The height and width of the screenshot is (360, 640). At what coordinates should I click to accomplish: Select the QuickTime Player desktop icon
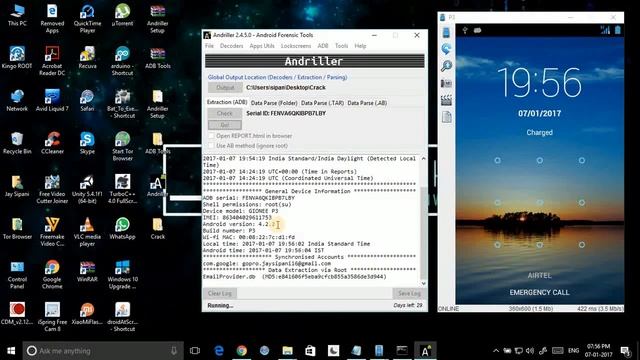[x=87, y=18]
